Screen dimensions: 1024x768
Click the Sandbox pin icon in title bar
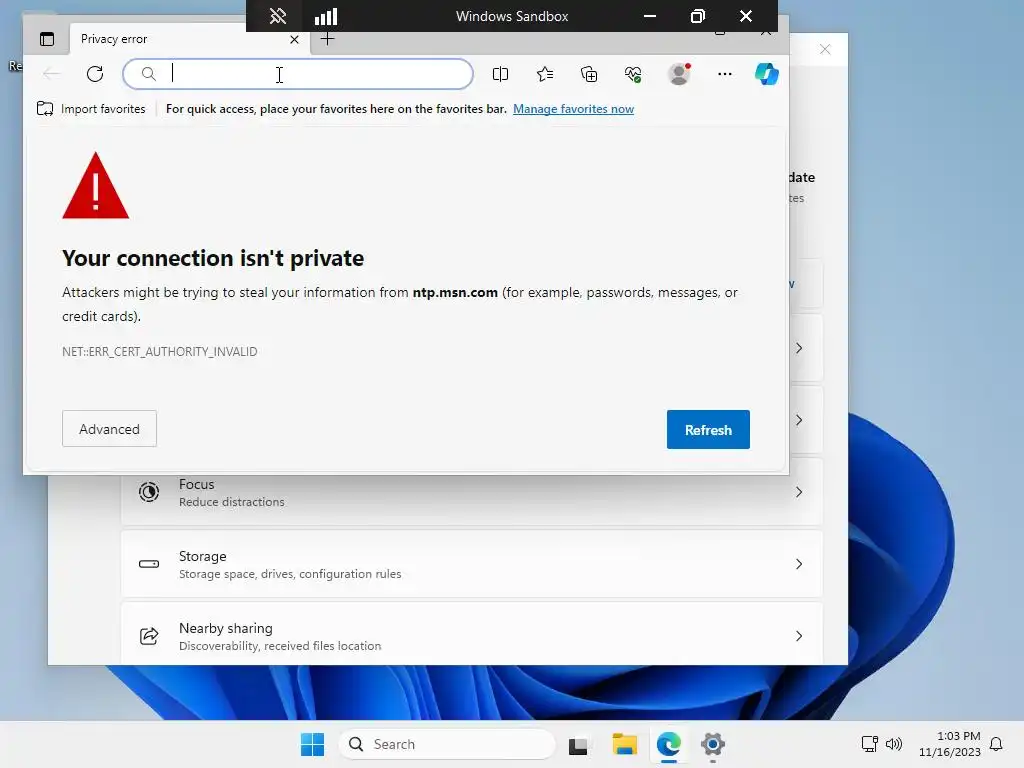[x=278, y=16]
